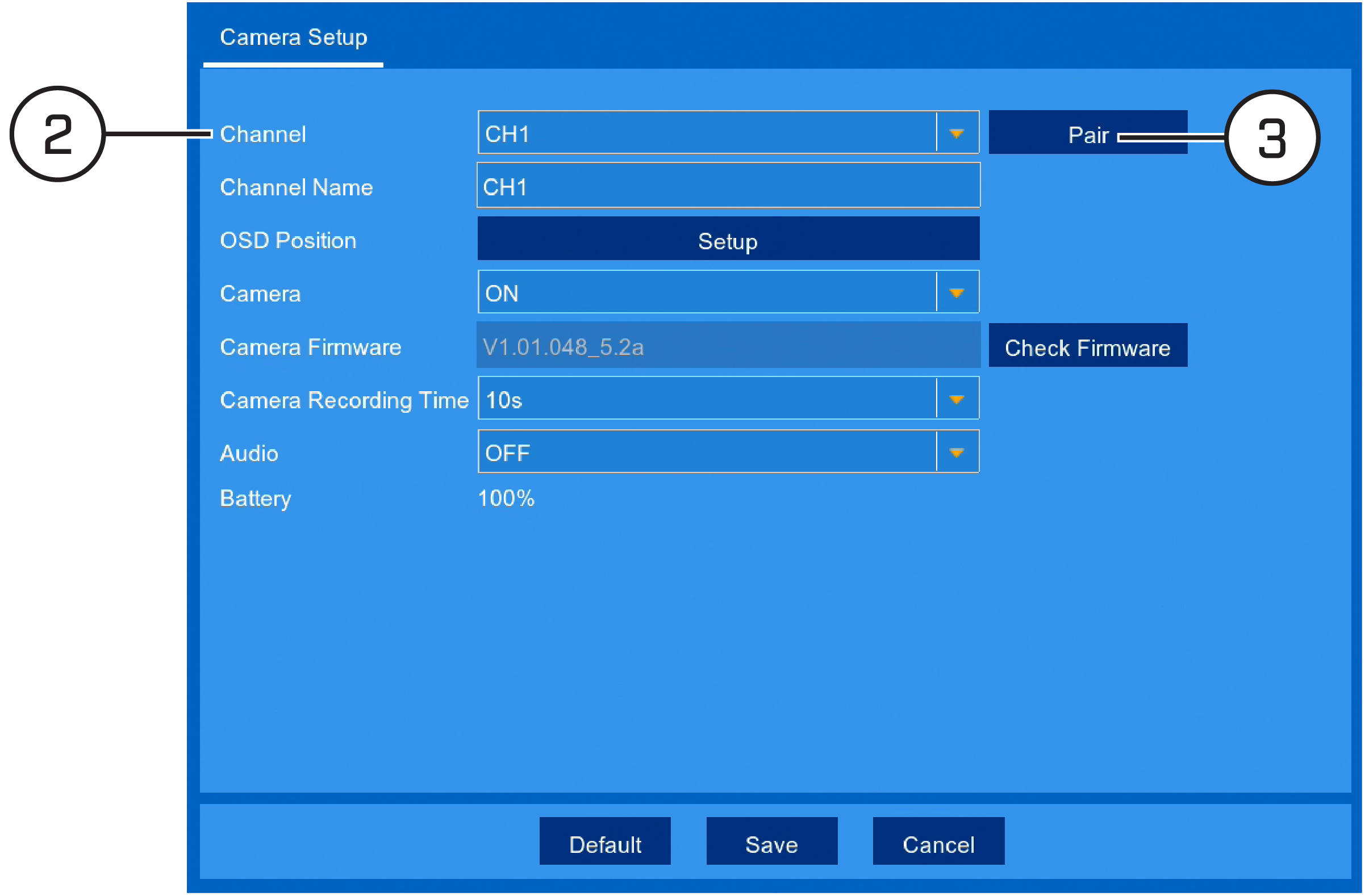
Task: Edit the Channel Name field CH1
Action: 728,186
